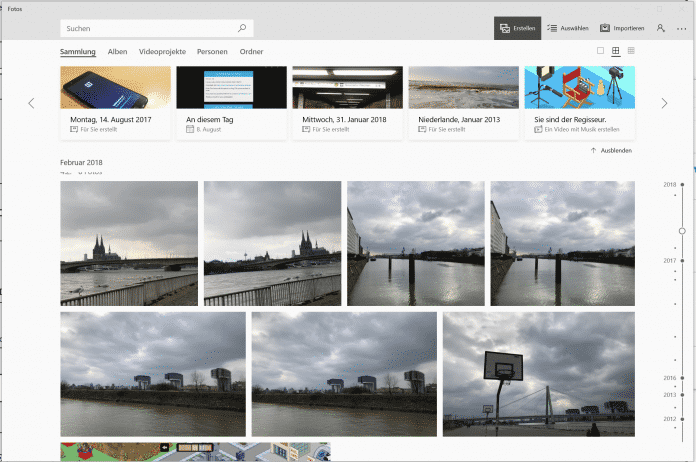The image size is (696, 462).
Task: Open the Ordner tab
Action: coord(252,51)
